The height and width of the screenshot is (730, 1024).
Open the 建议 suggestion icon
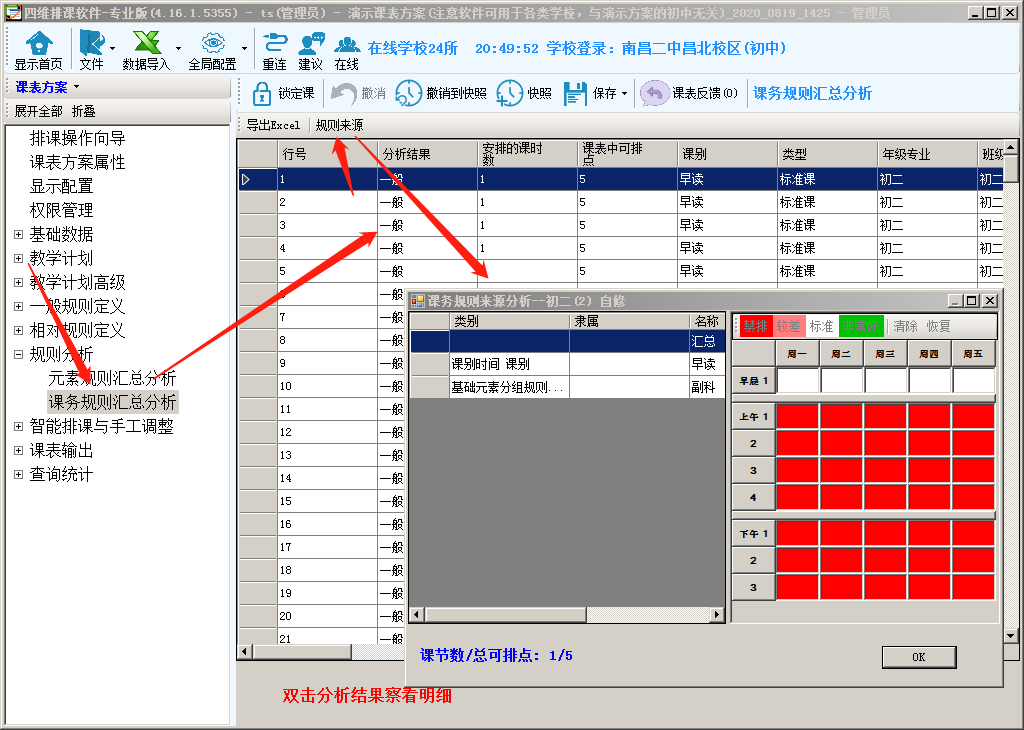(x=311, y=43)
